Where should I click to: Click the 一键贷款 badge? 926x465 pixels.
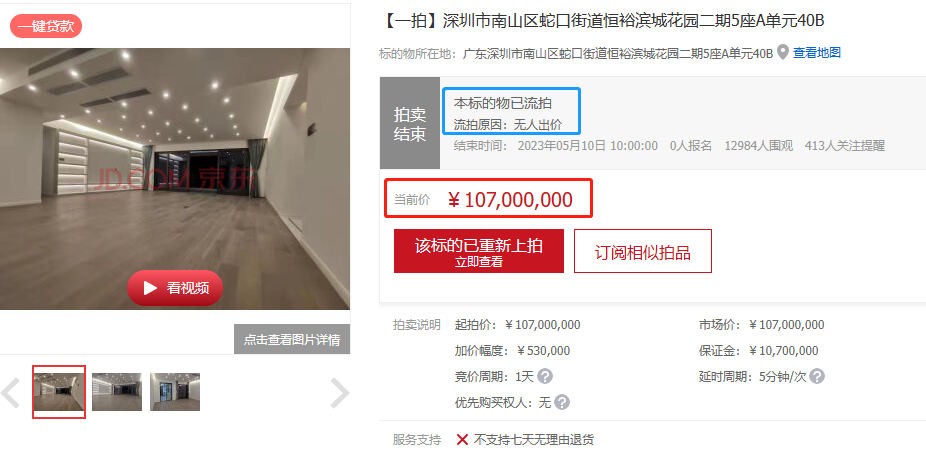46,27
